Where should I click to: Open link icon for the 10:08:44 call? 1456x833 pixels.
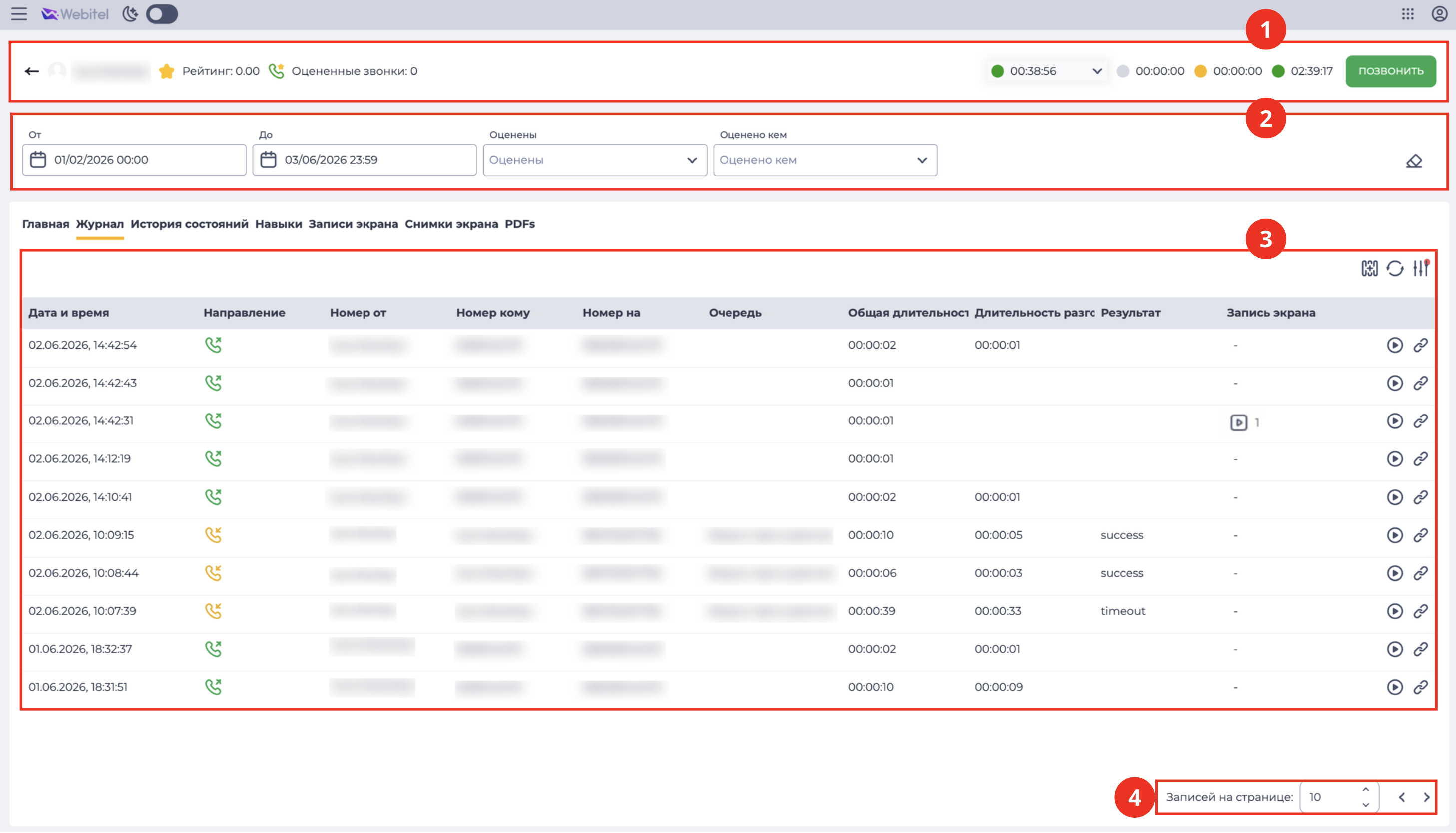click(x=1420, y=573)
